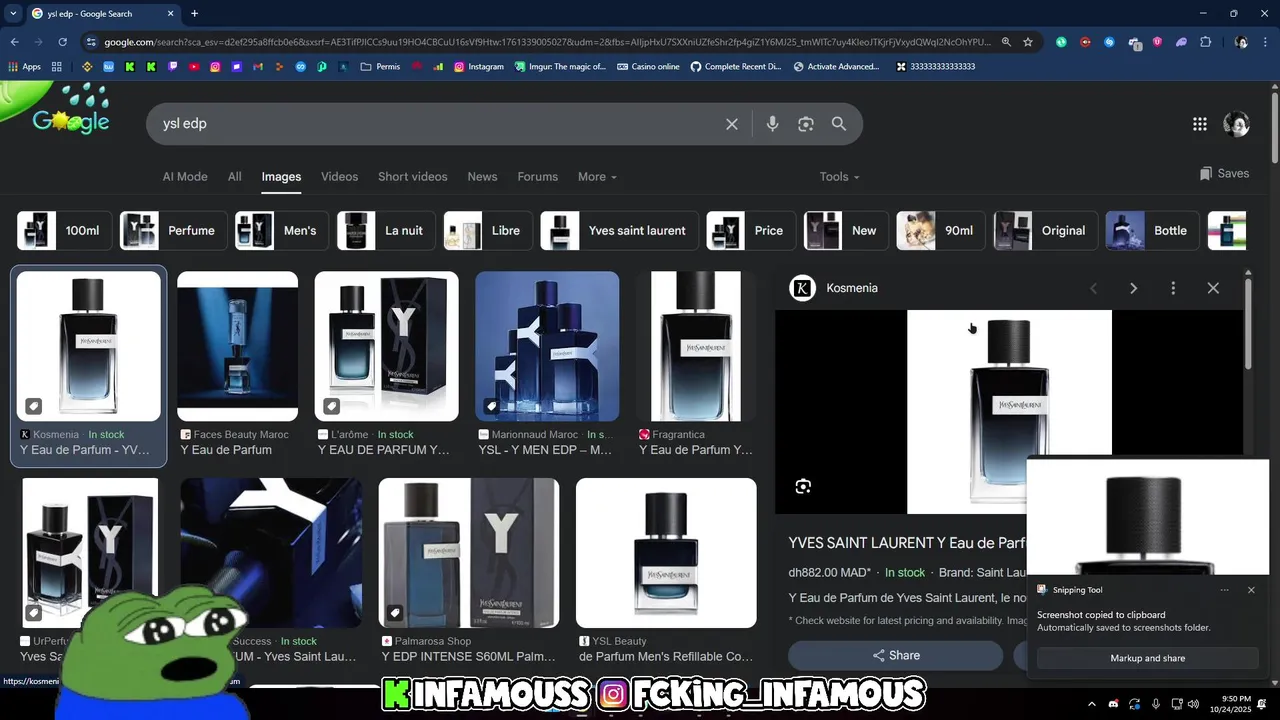
Task: Close the 'ysl edp - Google Search' tab
Action: pos(171,14)
